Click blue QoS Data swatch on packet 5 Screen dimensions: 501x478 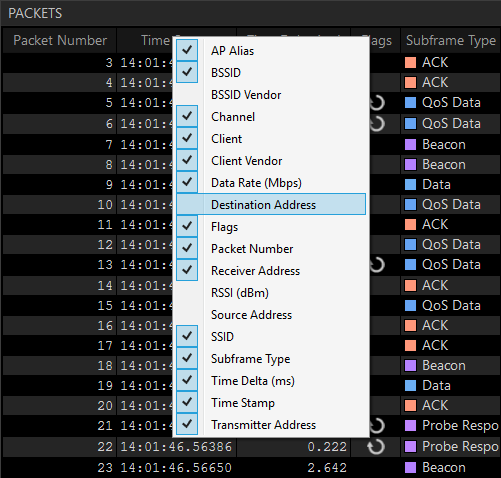point(410,103)
